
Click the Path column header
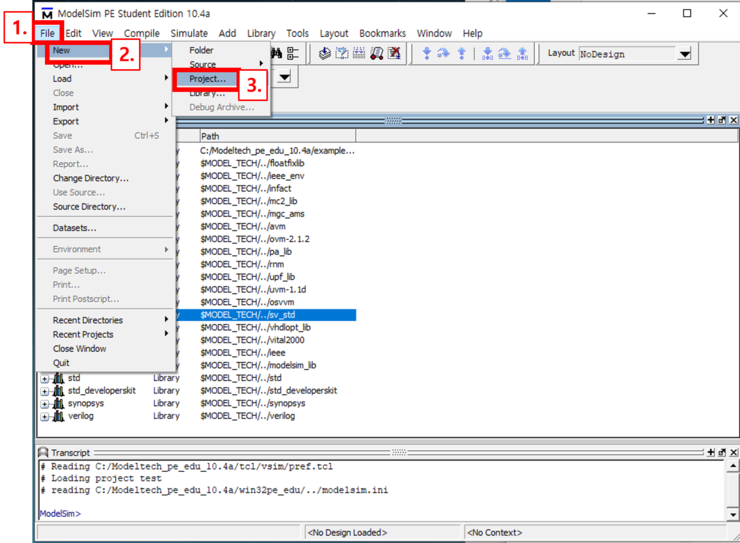278,136
